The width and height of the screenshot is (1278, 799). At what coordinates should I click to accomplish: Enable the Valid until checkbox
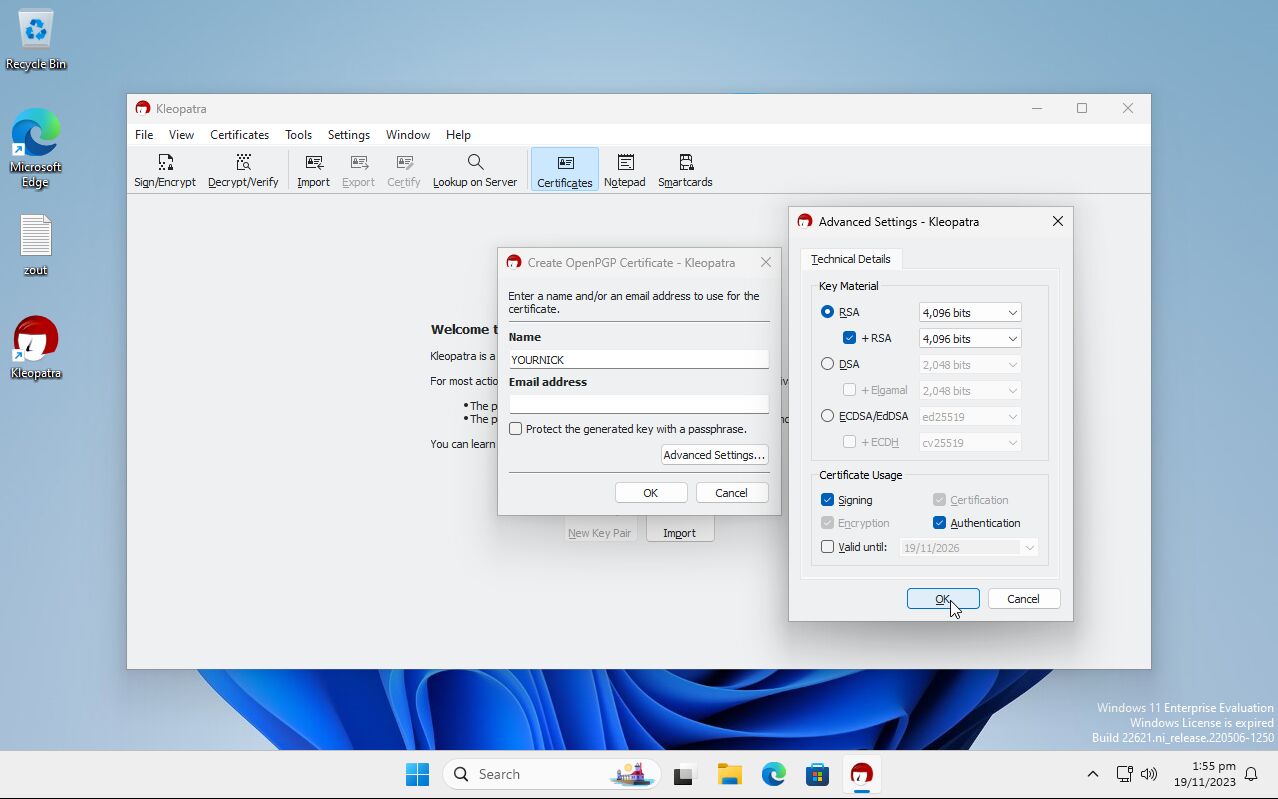[x=828, y=547]
